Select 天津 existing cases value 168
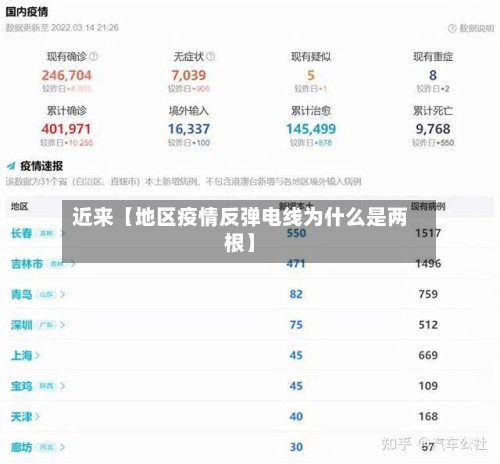The height and width of the screenshot is (464, 500). [x=428, y=417]
